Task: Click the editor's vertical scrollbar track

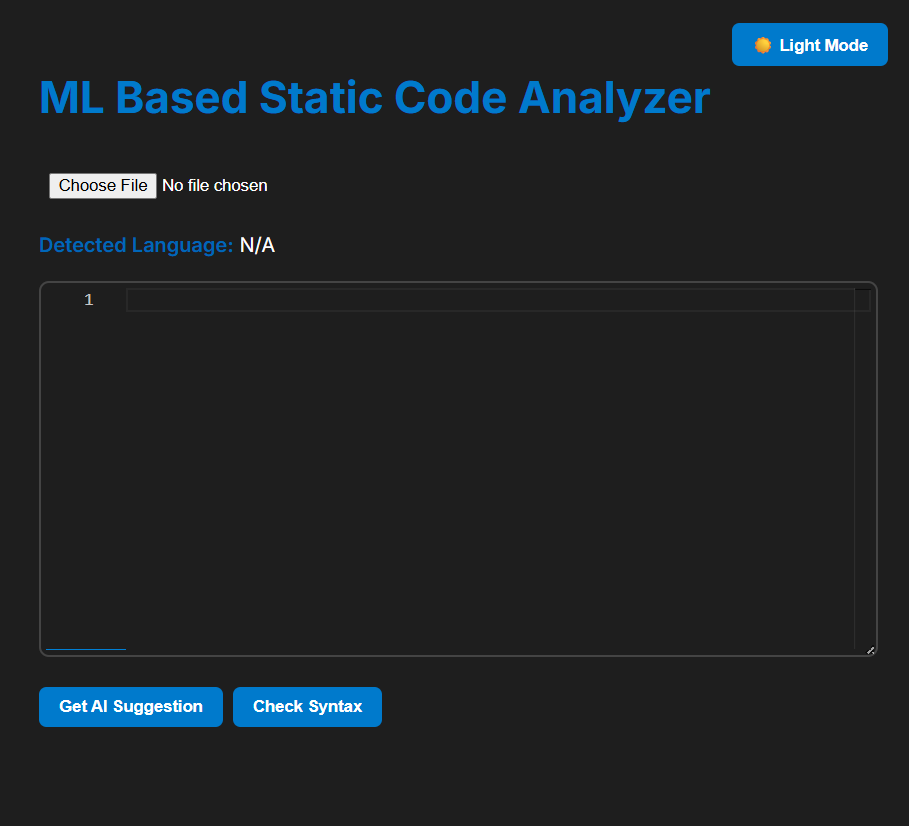Action: (862, 470)
